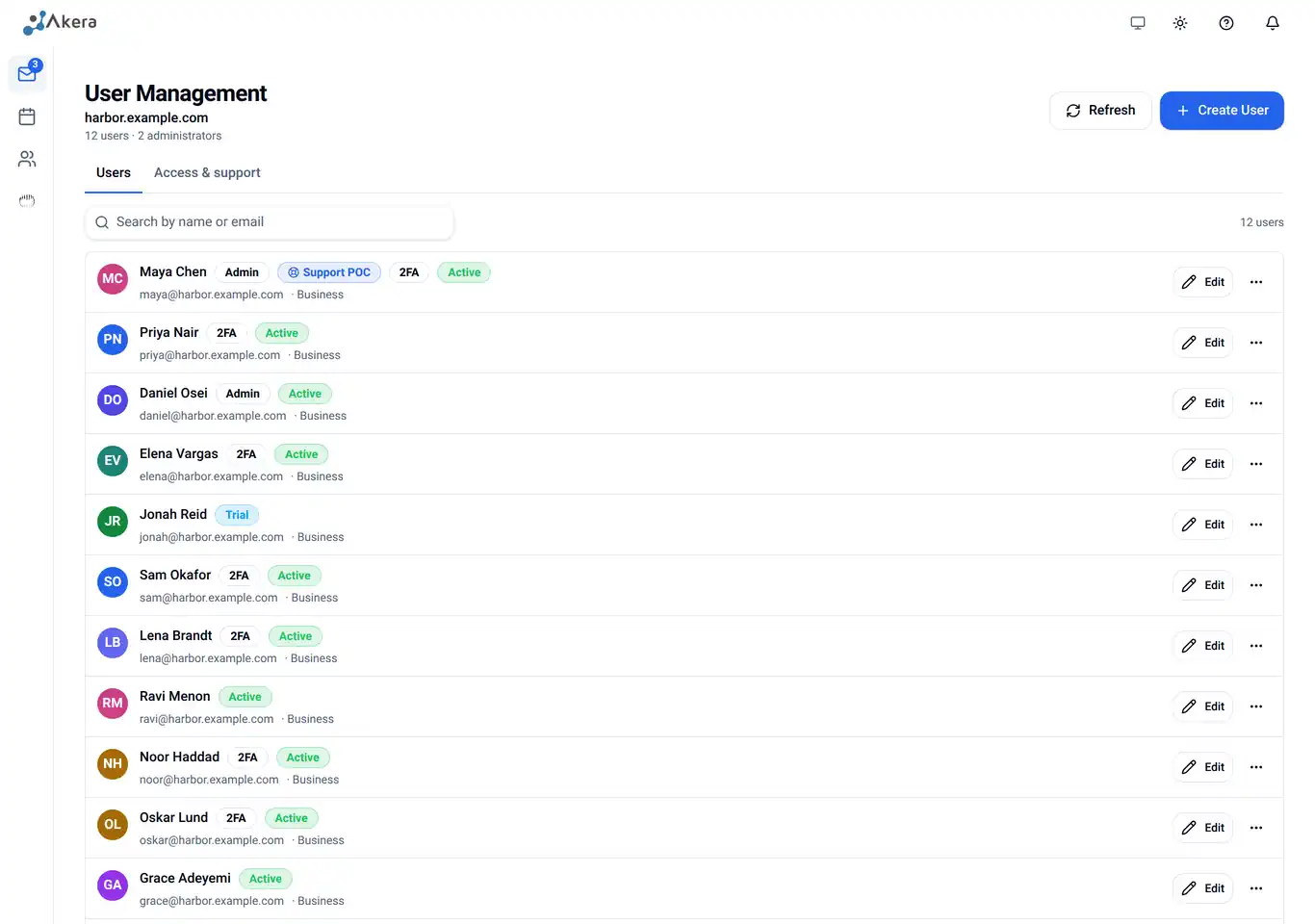Edit Grace Adeyemi's account

(1202, 888)
